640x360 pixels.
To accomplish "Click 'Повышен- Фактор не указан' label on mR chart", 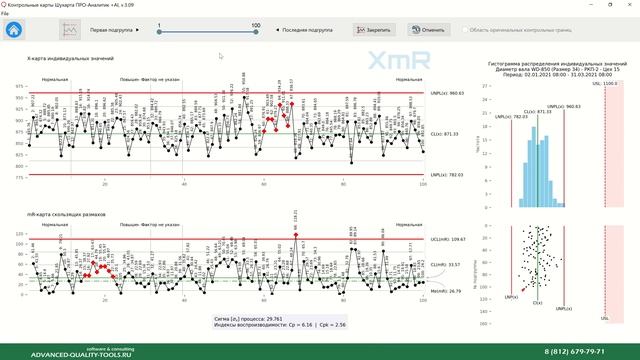I will tap(150, 225).
